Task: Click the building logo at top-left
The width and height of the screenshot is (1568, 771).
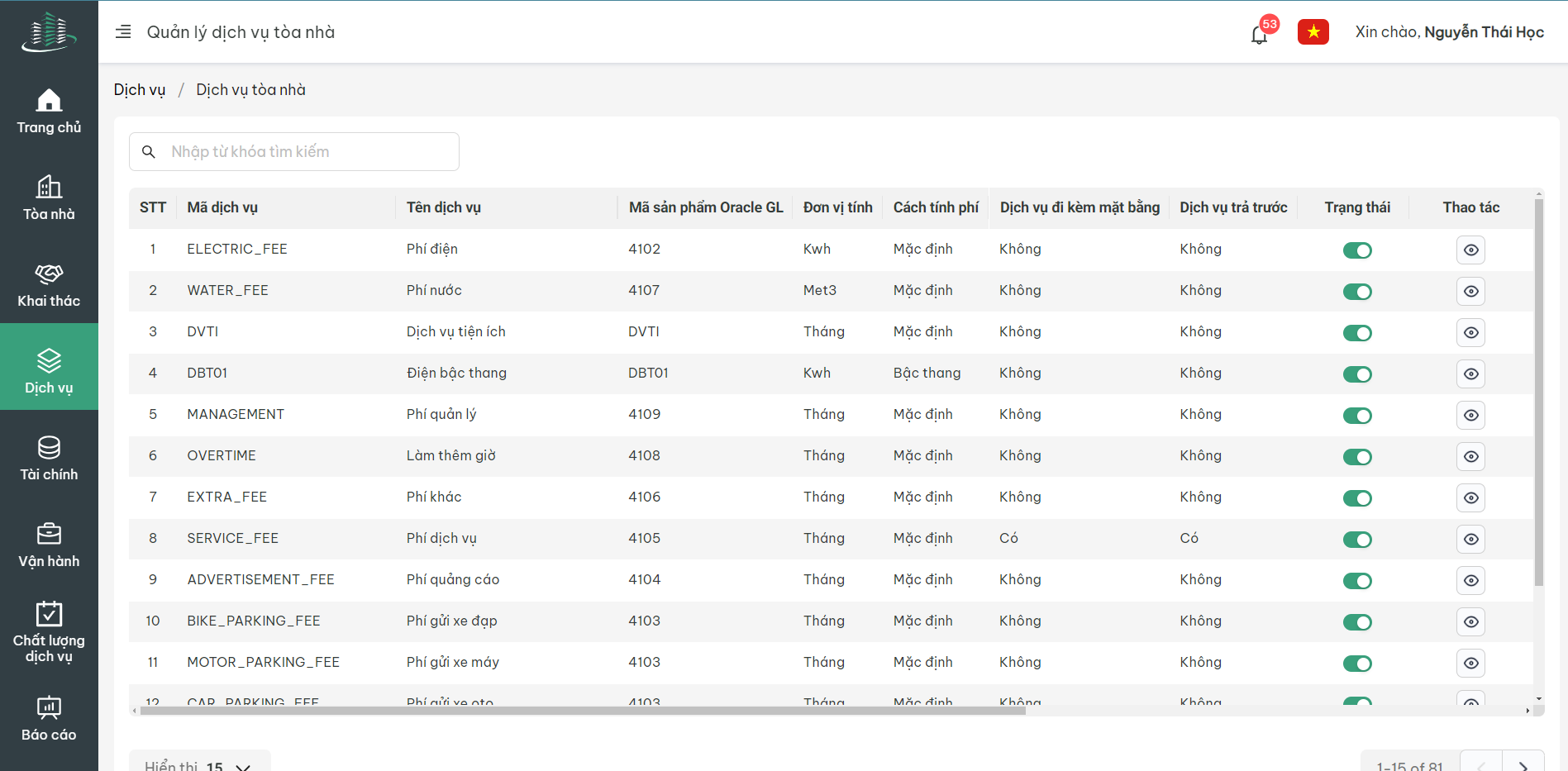Action: 49,32
